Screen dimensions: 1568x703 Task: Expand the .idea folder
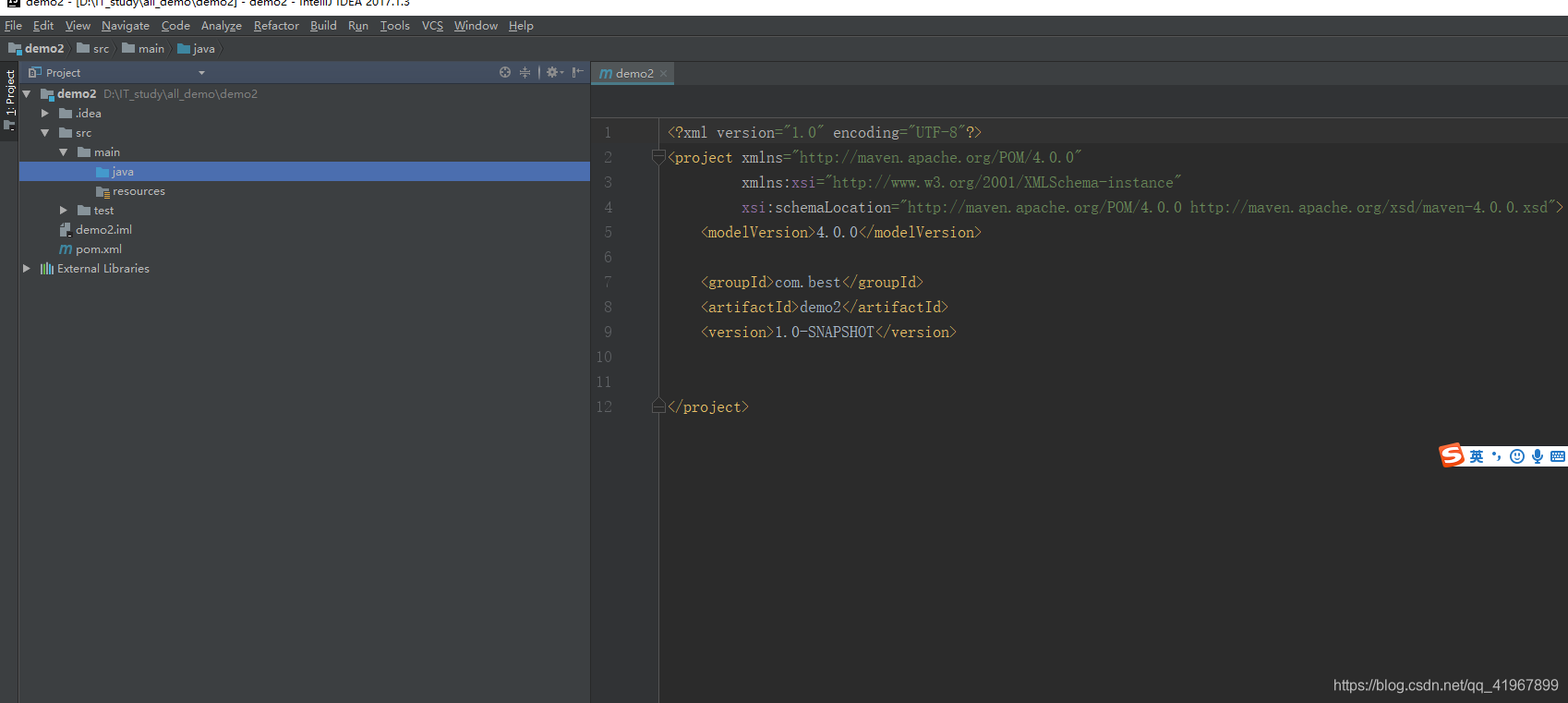point(45,114)
